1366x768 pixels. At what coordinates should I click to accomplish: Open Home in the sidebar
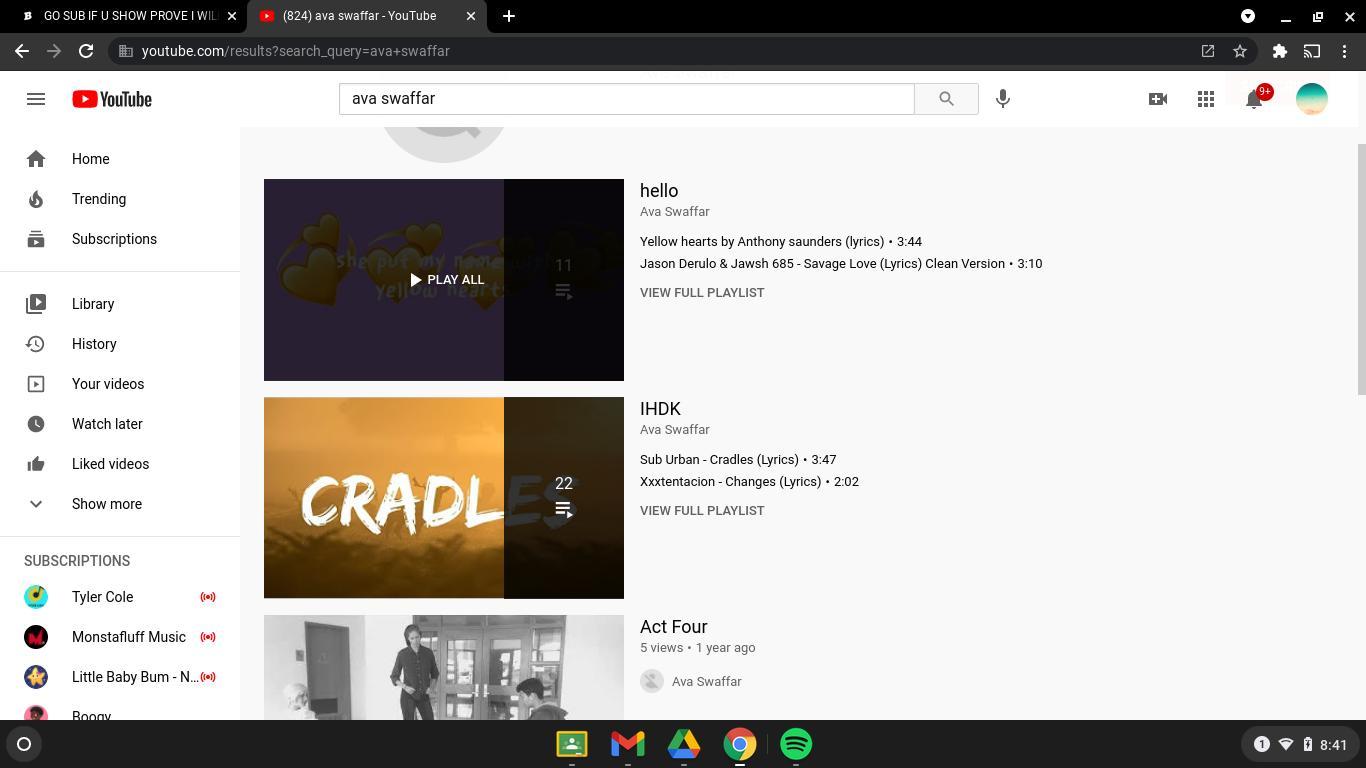[120, 159]
